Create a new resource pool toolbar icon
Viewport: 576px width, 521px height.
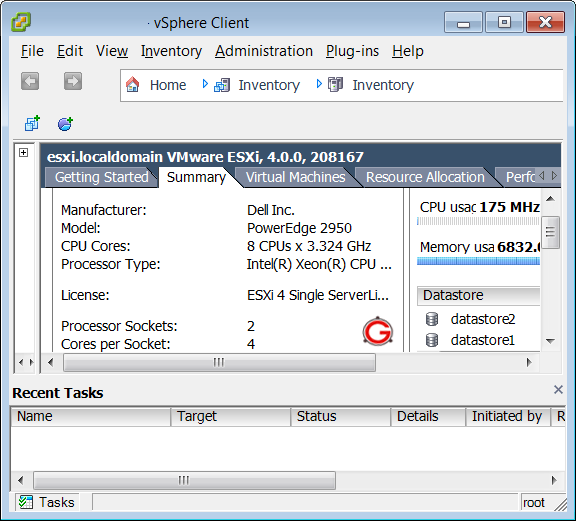pyautogui.click(x=65, y=123)
